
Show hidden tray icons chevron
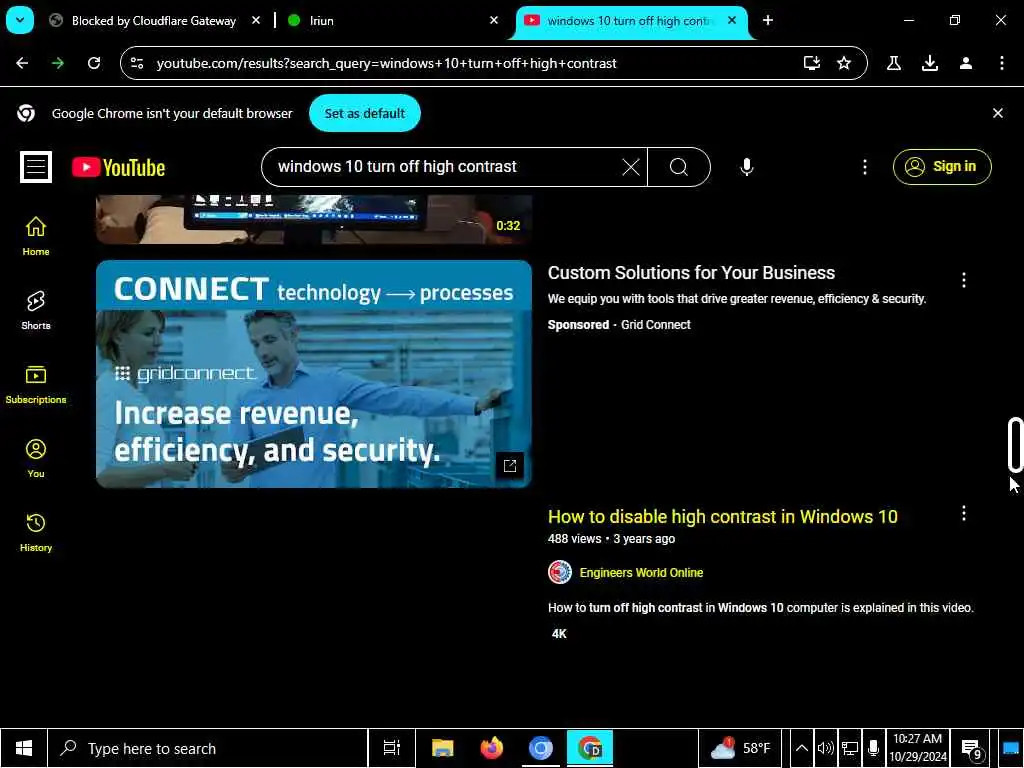(x=801, y=748)
